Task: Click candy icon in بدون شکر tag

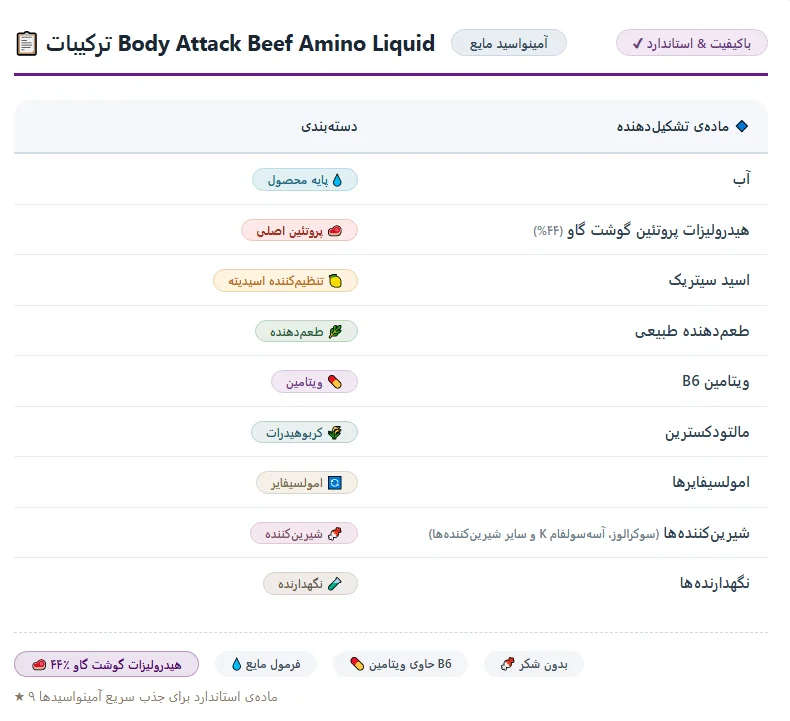Action: coord(507,664)
